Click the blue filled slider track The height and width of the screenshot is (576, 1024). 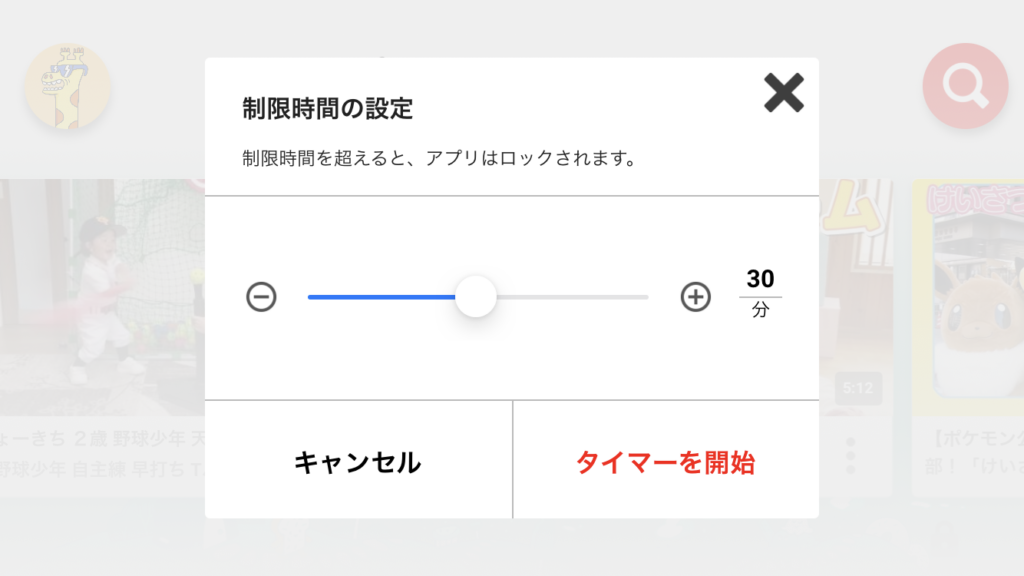380,297
